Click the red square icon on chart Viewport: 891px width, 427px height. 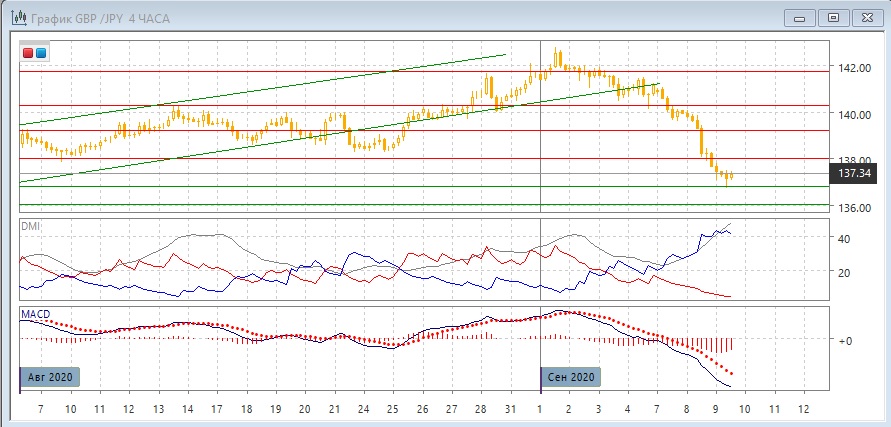(29, 53)
